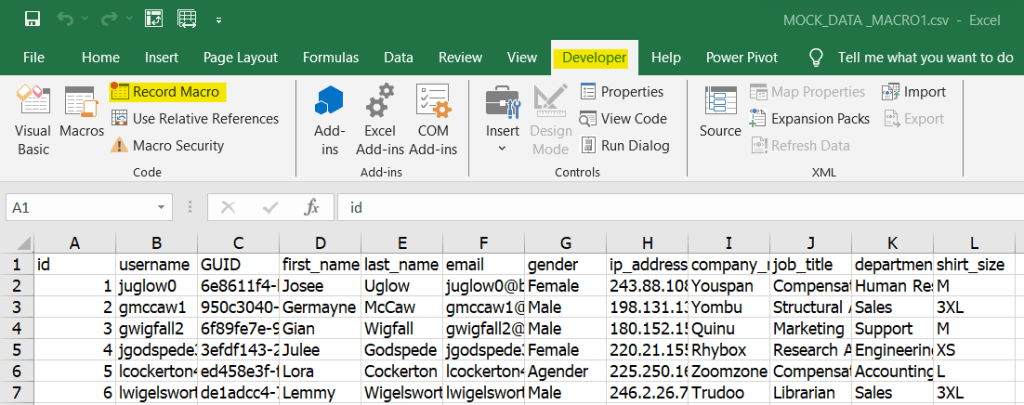This screenshot has width=1024, height=405.
Task: Toggle Use Relative References
Action: [x=194, y=119]
